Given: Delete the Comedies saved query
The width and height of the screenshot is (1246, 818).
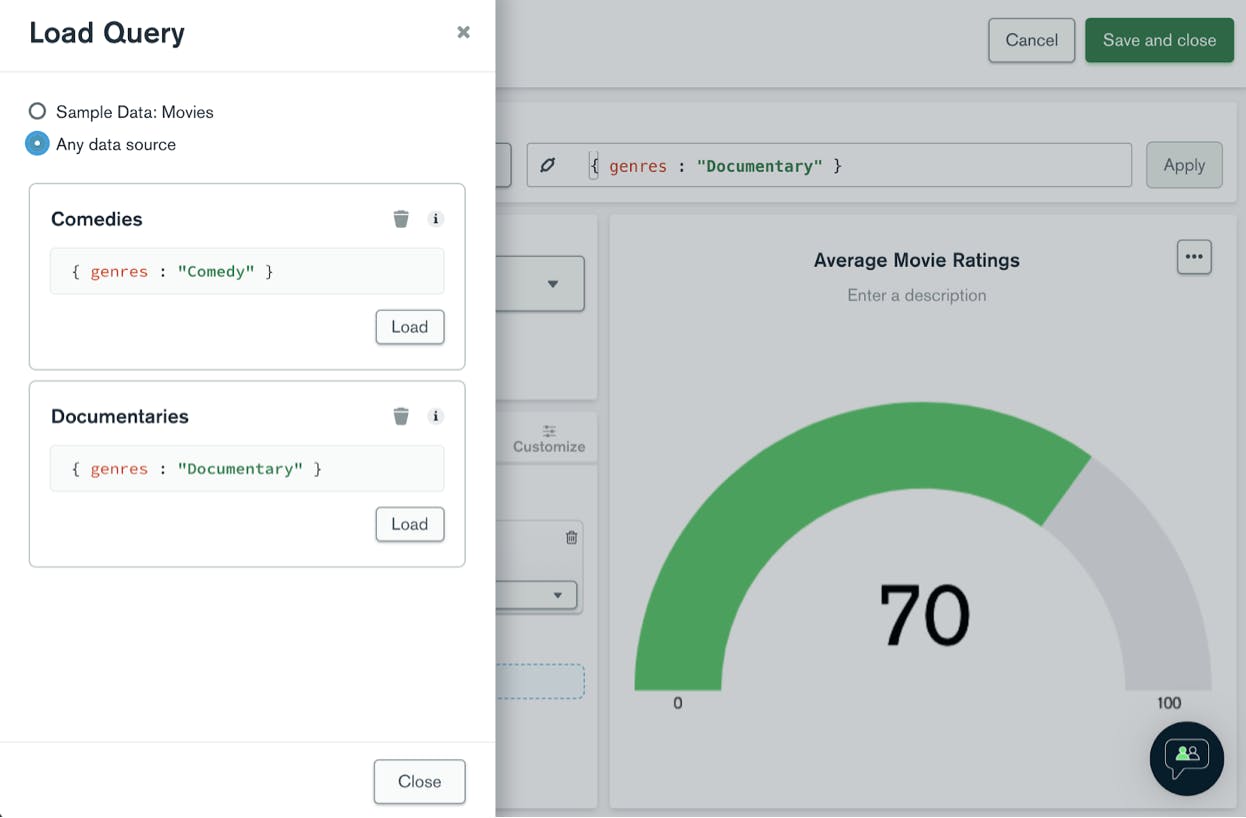Looking at the screenshot, I should click(401, 218).
